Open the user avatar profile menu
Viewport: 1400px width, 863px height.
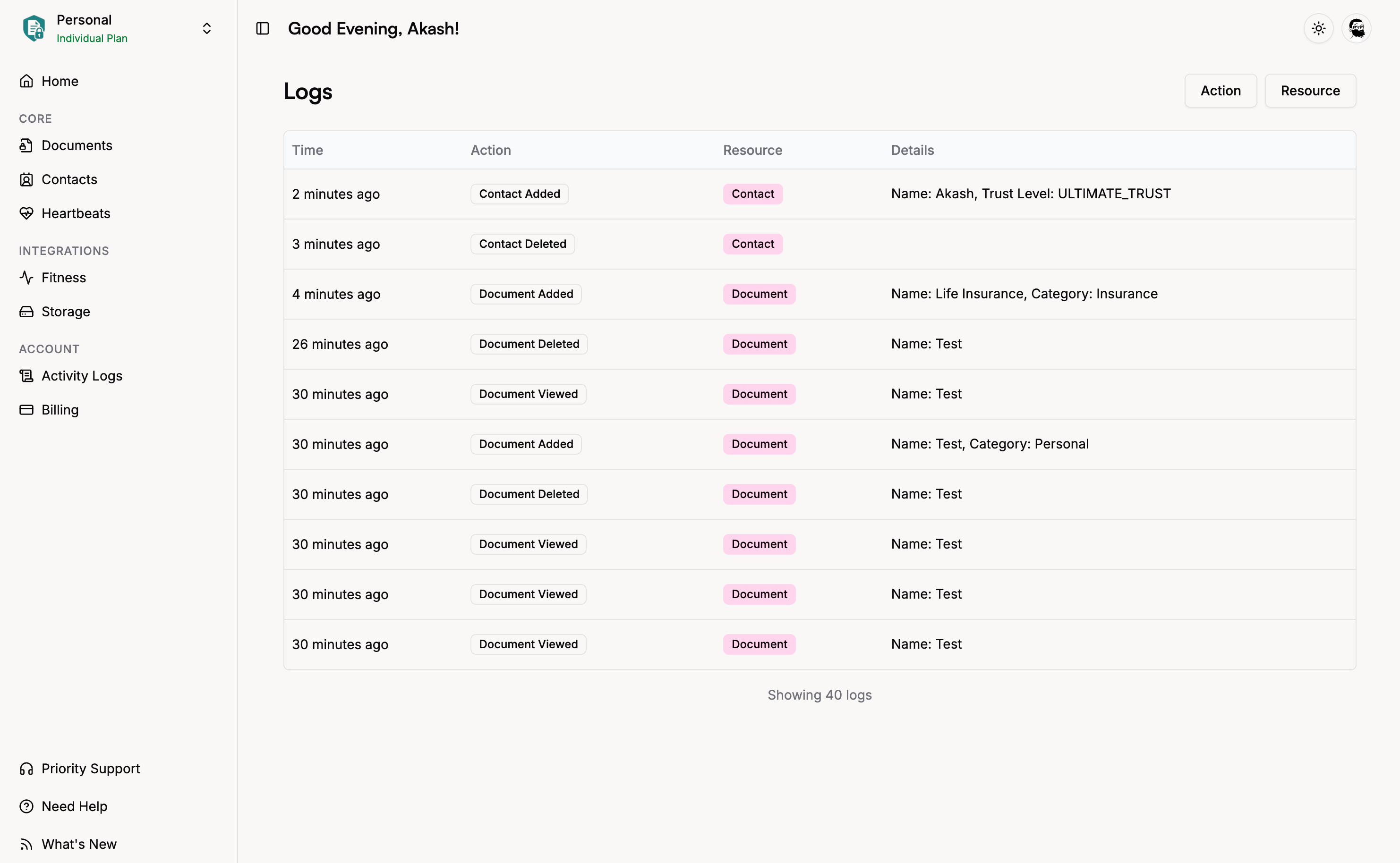[x=1356, y=28]
